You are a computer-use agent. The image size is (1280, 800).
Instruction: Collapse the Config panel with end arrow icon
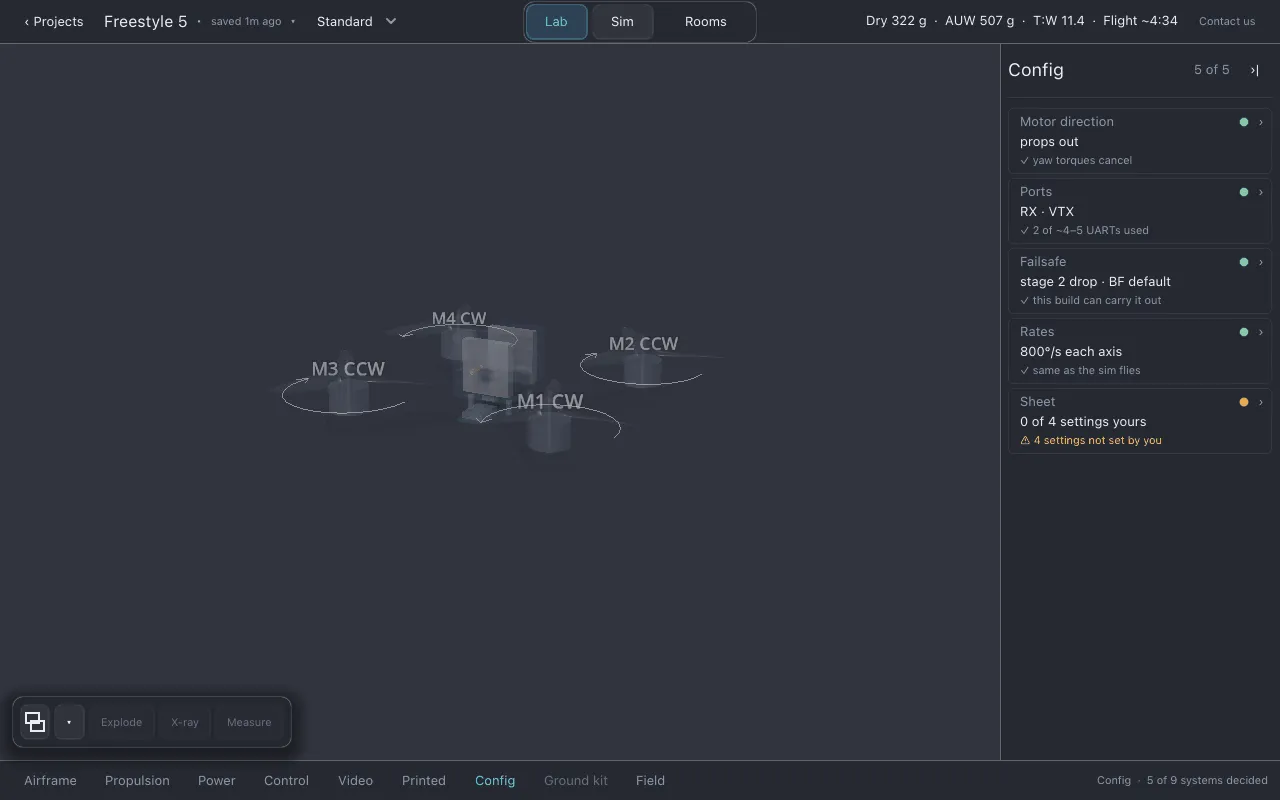[1255, 70]
